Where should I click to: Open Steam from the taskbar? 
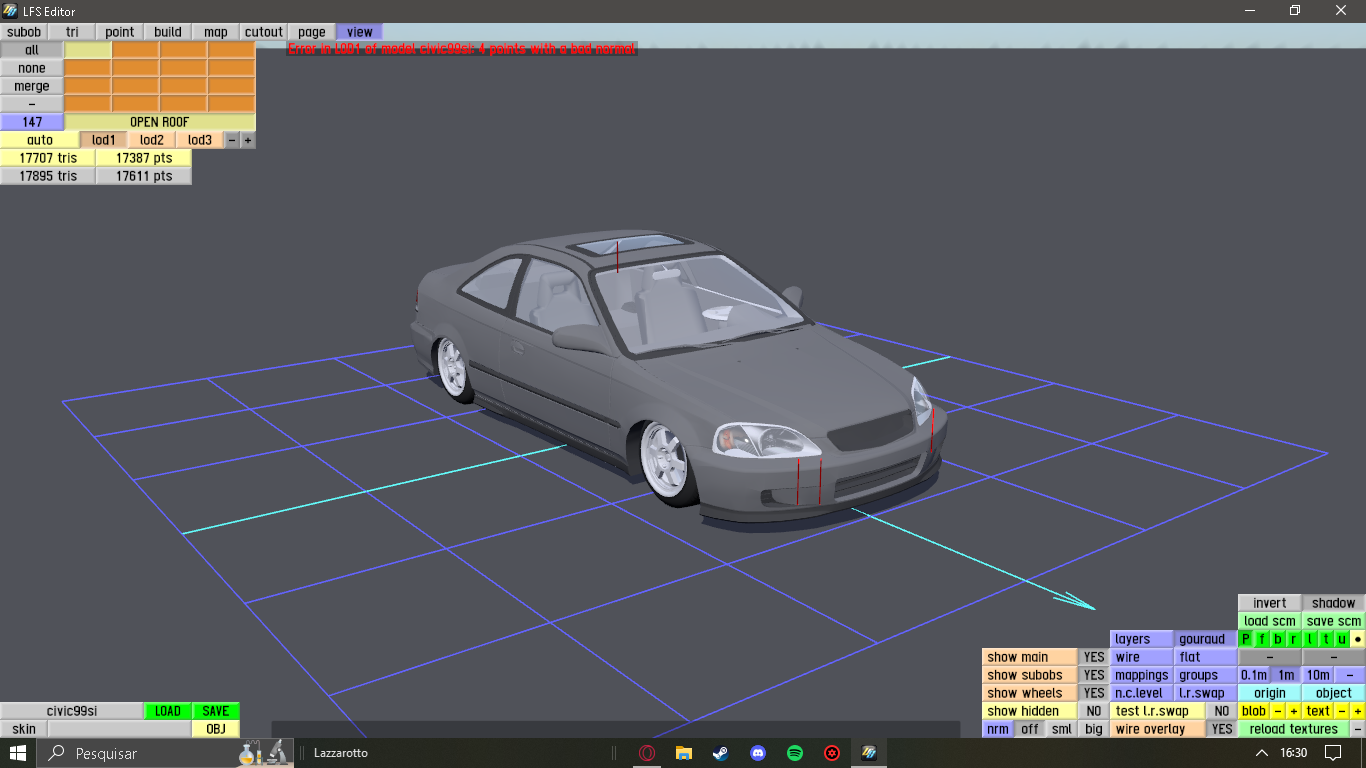721,753
